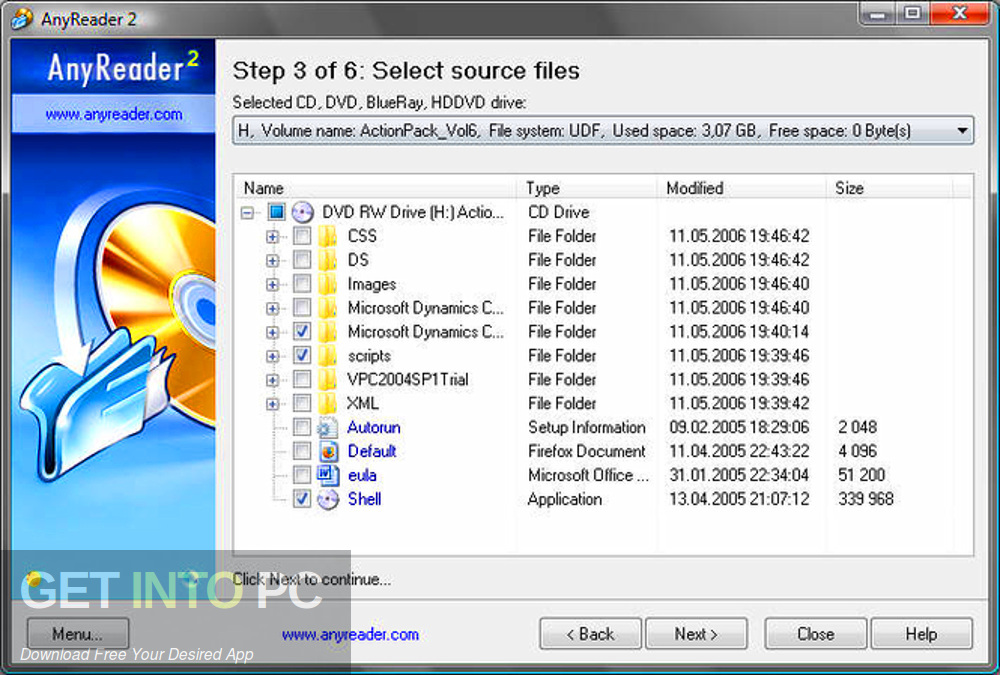Click the VPC2004SP1Trial folder icon

pos(327,380)
